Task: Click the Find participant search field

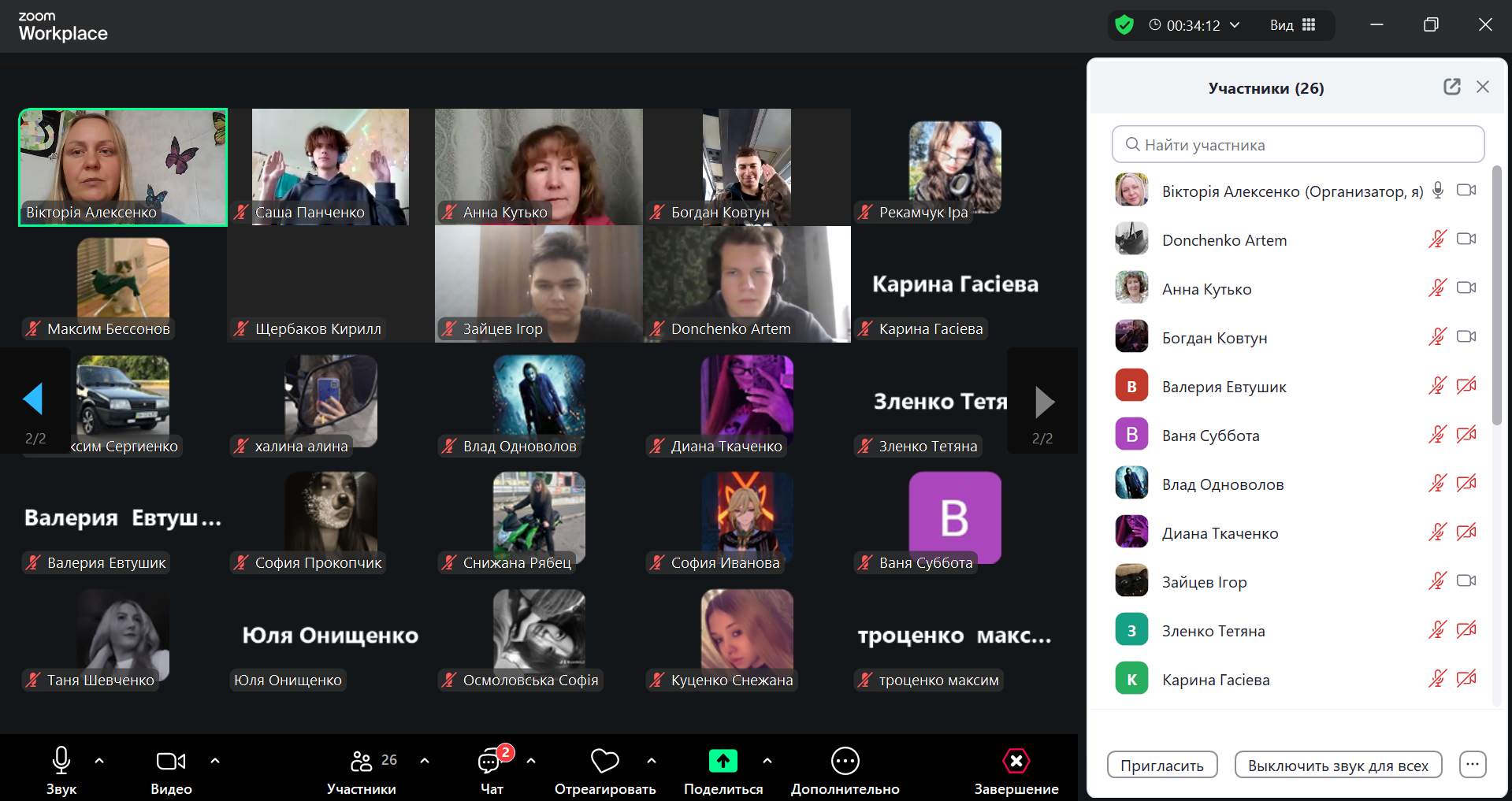Action: coord(1298,145)
